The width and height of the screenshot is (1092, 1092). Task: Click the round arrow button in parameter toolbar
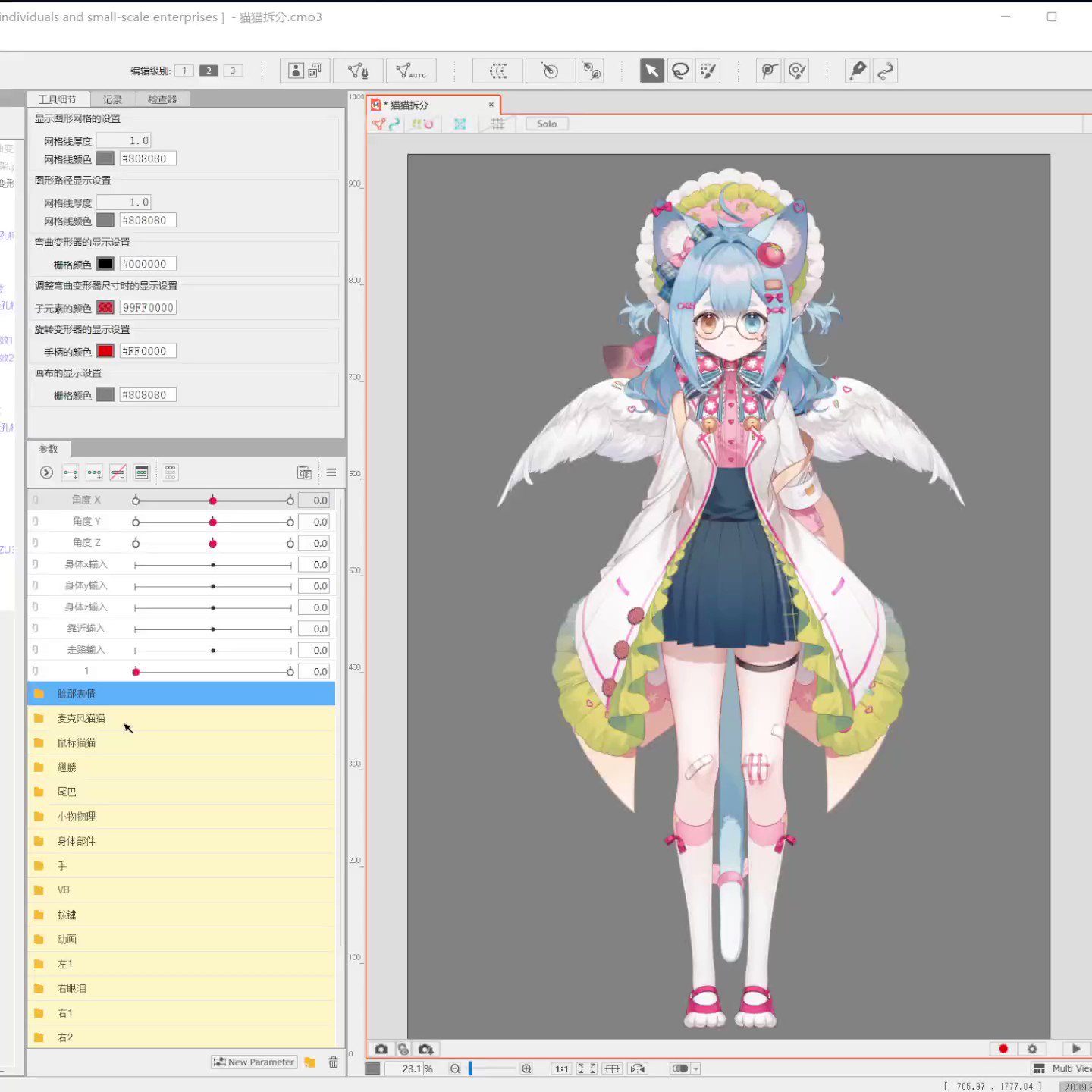pos(46,472)
